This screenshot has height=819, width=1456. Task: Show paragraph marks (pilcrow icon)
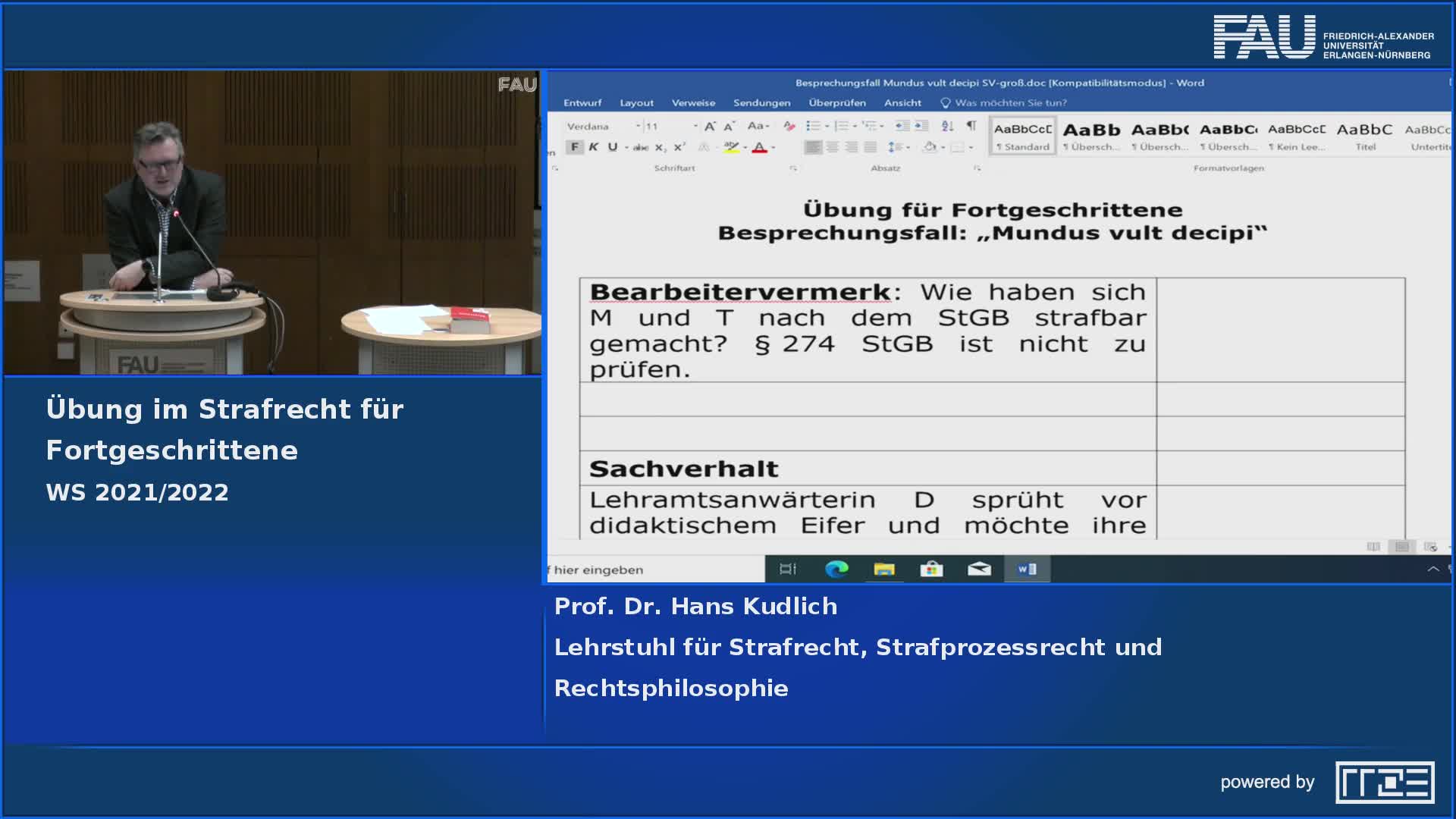click(971, 126)
